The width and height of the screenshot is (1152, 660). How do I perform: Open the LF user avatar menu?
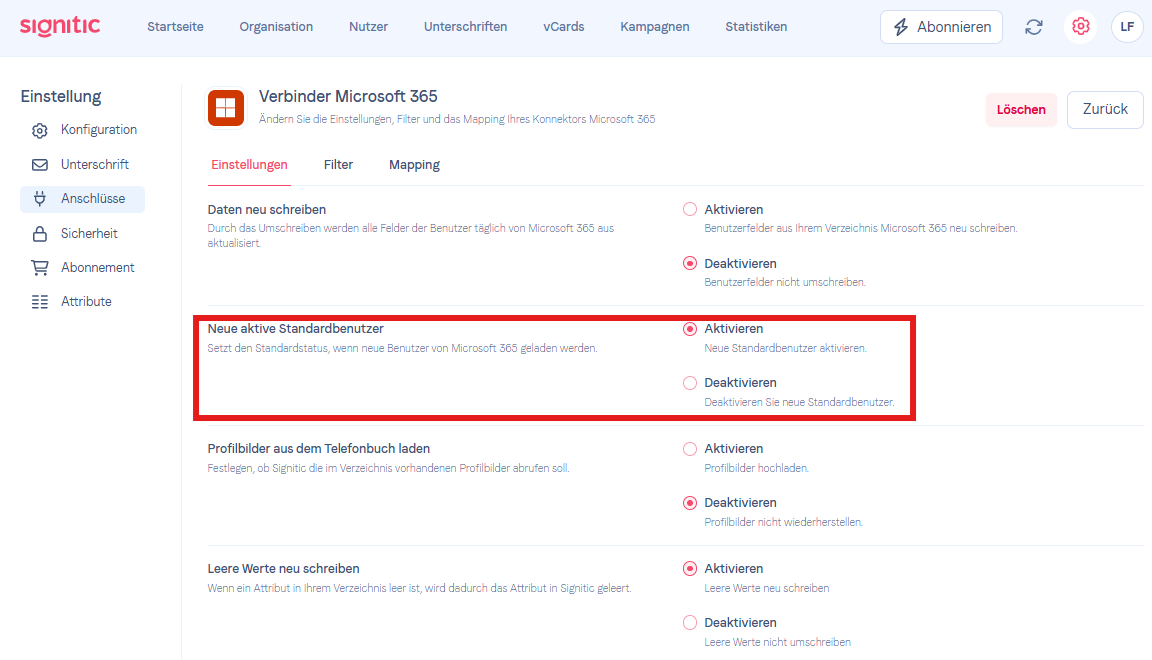[1127, 26]
